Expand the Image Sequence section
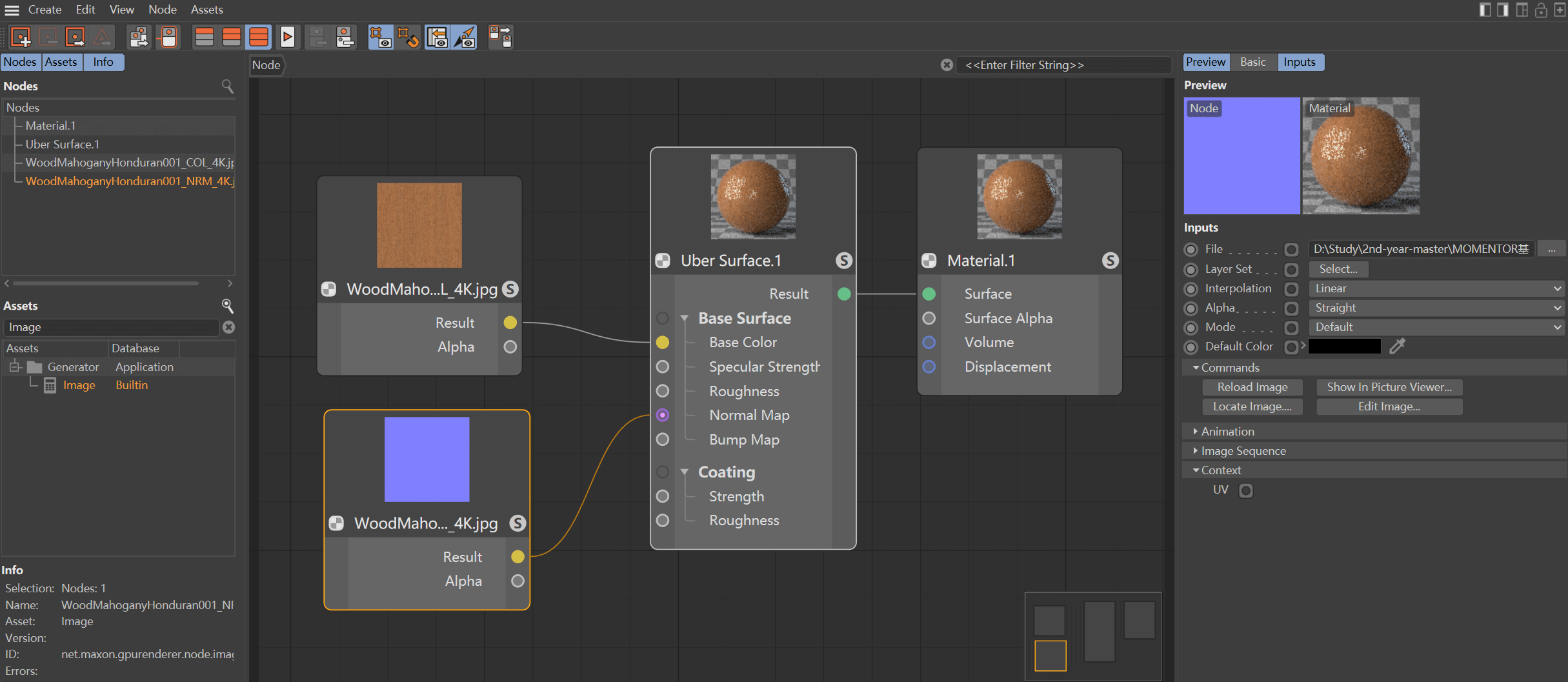1568x682 pixels. coord(1196,450)
